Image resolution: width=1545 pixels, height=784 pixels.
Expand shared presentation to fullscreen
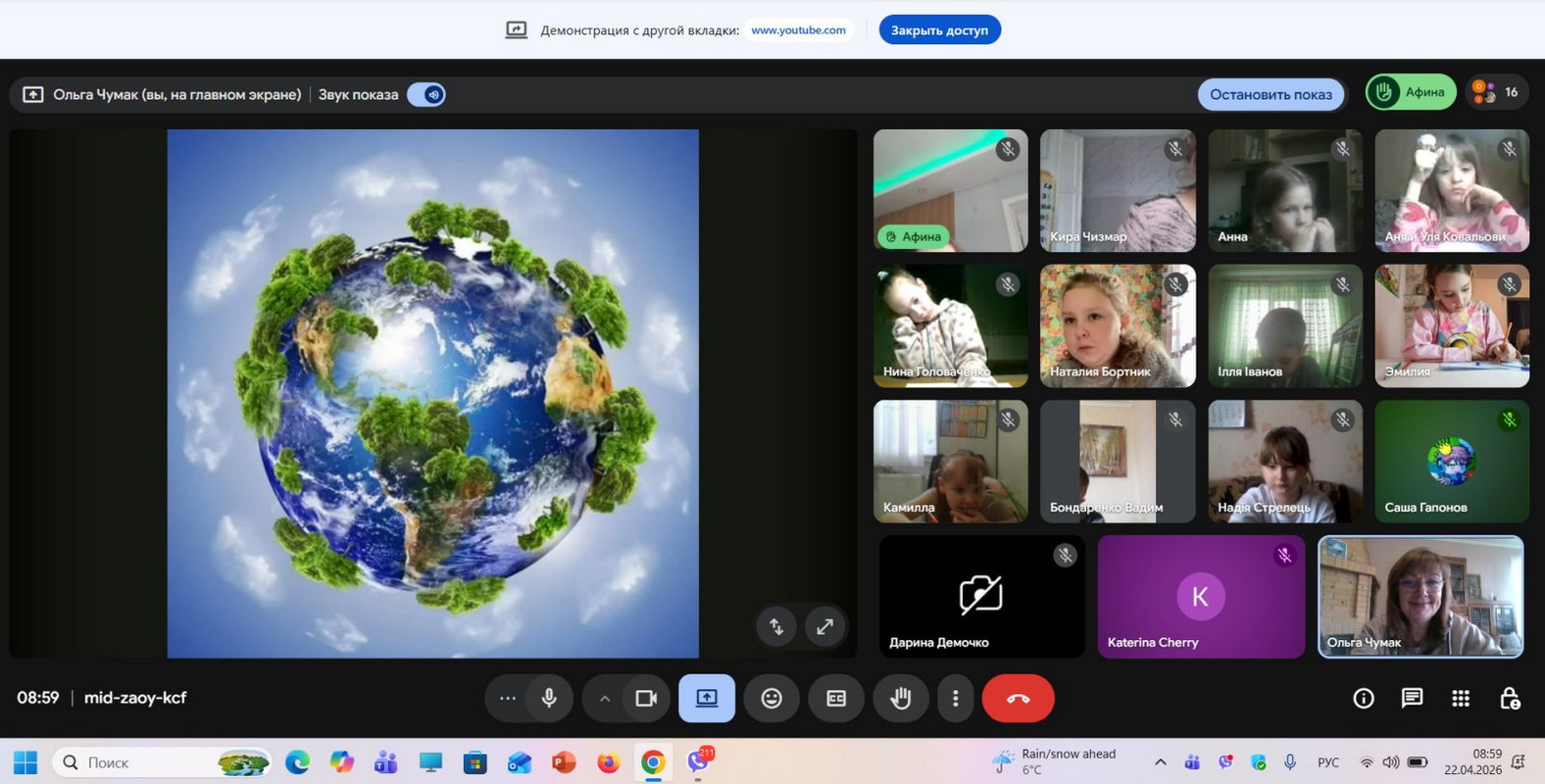coord(824,626)
